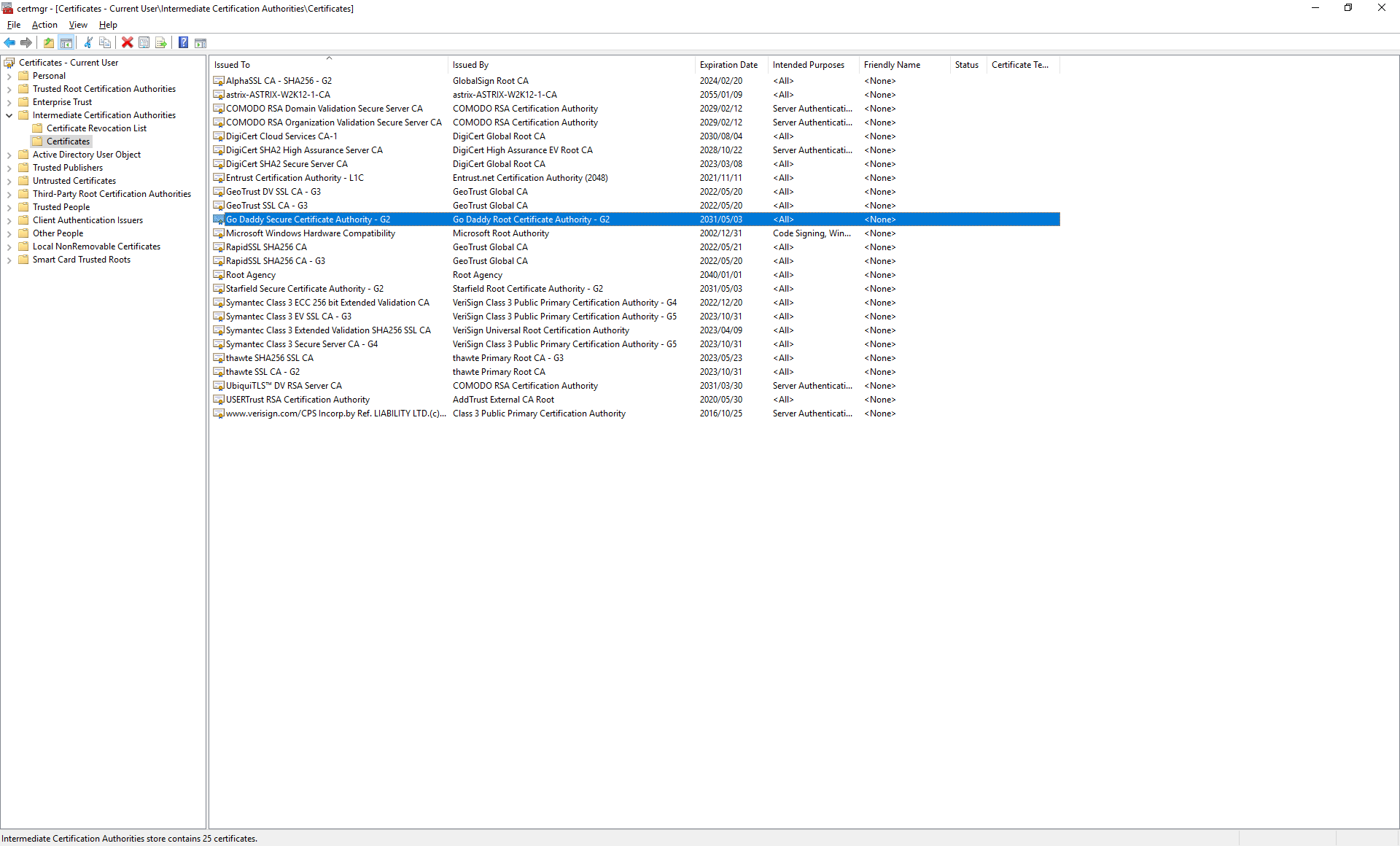The width and height of the screenshot is (1400, 846).
Task: Open the View menu
Action: tap(78, 25)
